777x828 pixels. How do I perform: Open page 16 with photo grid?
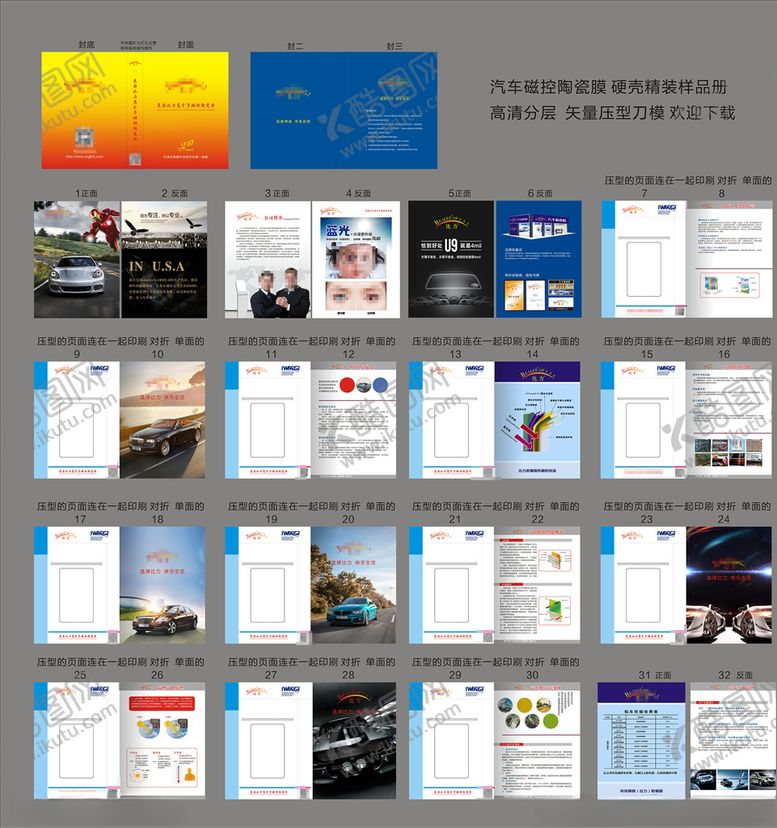[729, 420]
